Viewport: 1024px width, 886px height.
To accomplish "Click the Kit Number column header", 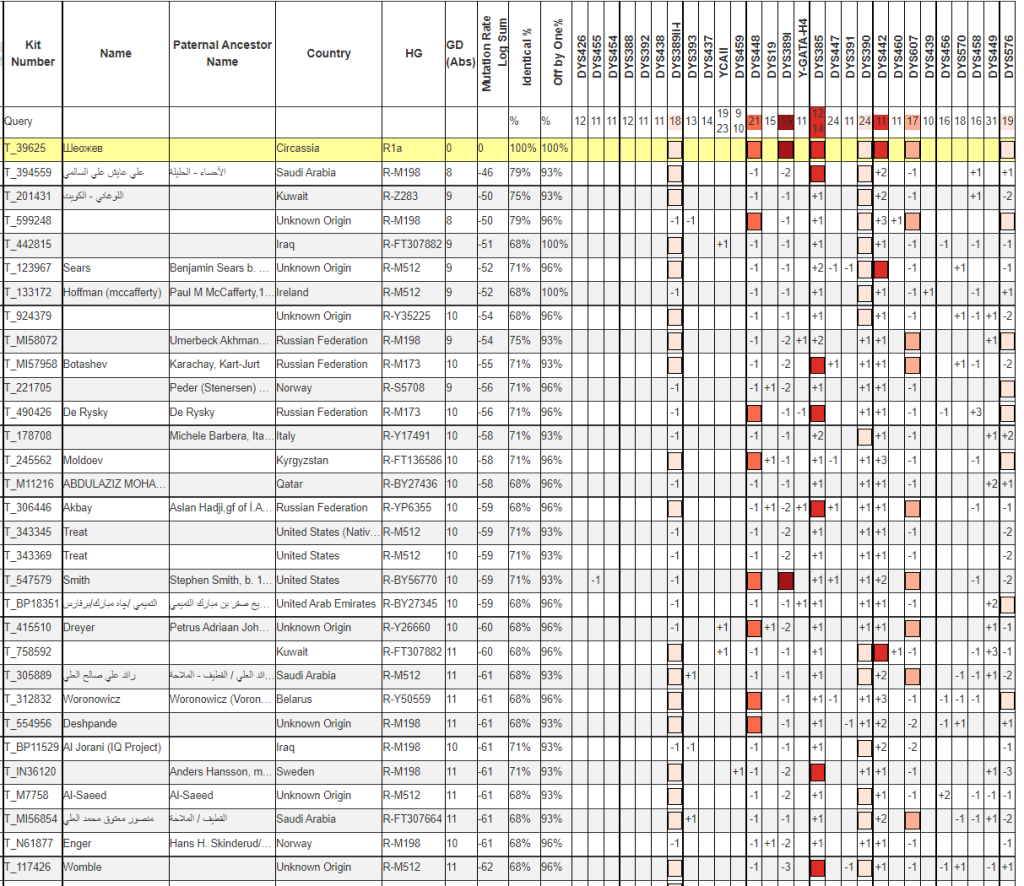I will click(32, 54).
